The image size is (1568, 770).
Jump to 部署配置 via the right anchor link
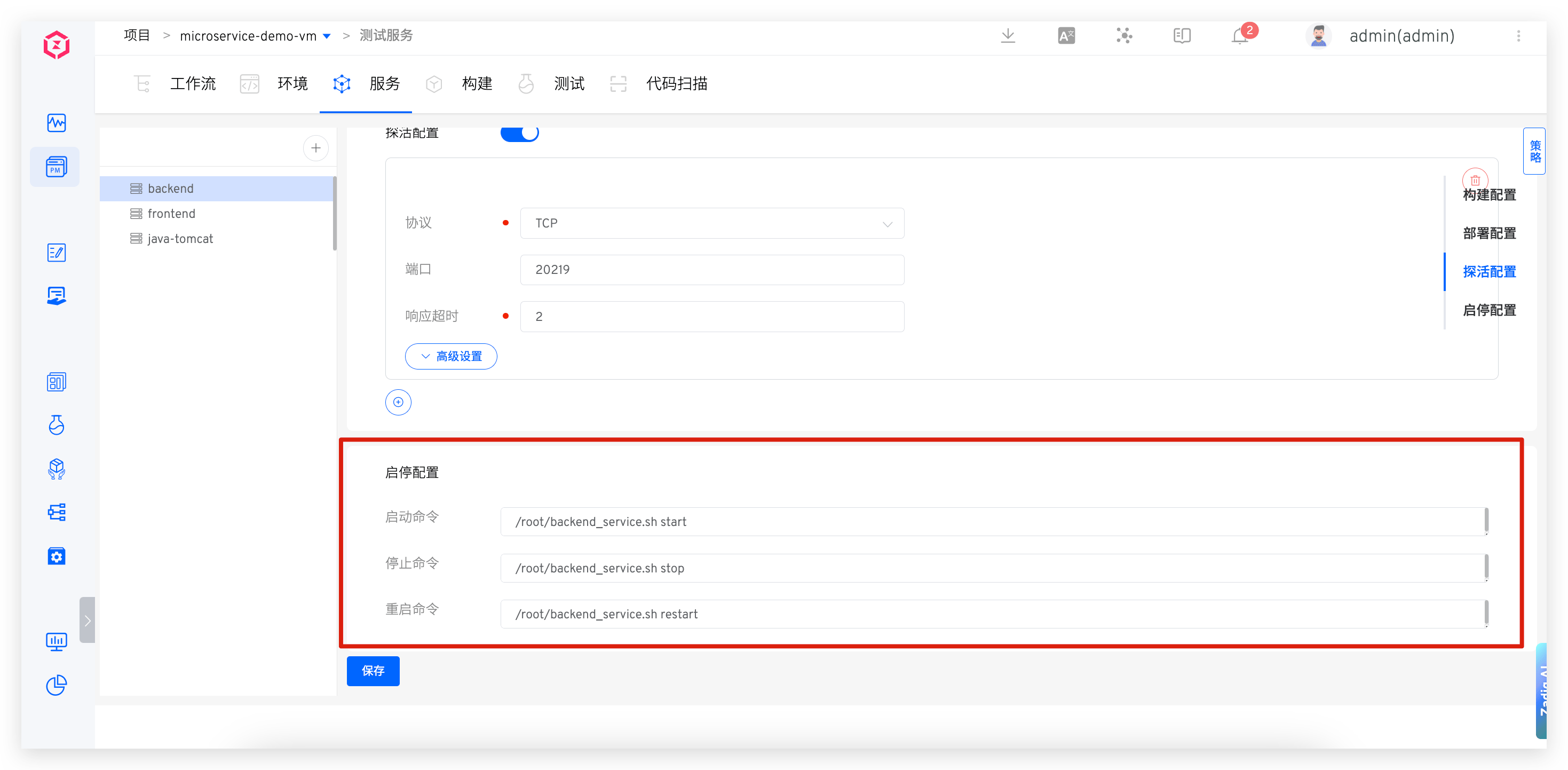[x=1489, y=233]
